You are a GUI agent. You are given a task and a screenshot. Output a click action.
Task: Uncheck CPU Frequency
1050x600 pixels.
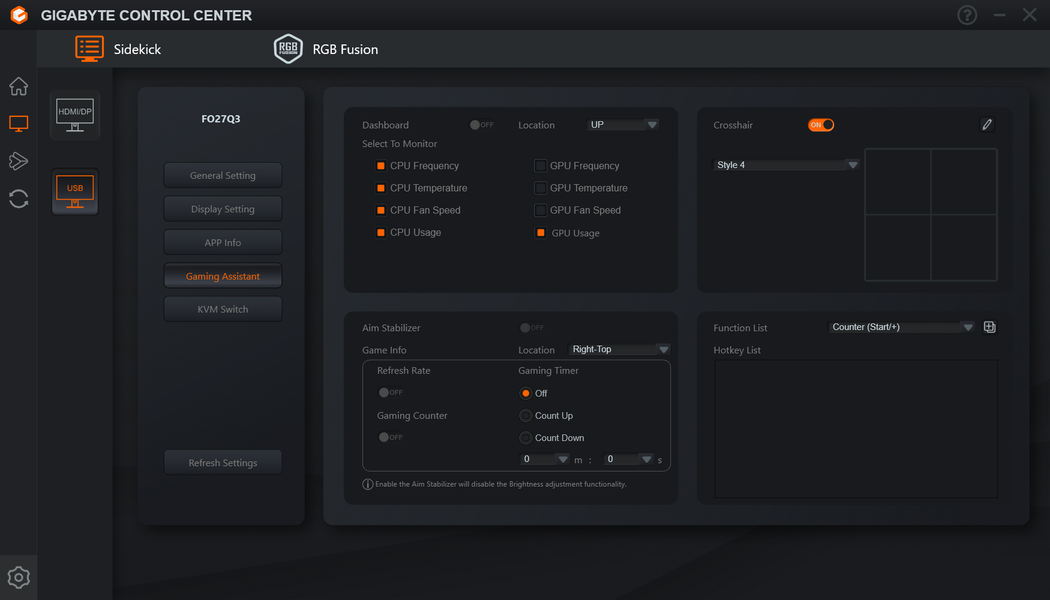(380, 165)
